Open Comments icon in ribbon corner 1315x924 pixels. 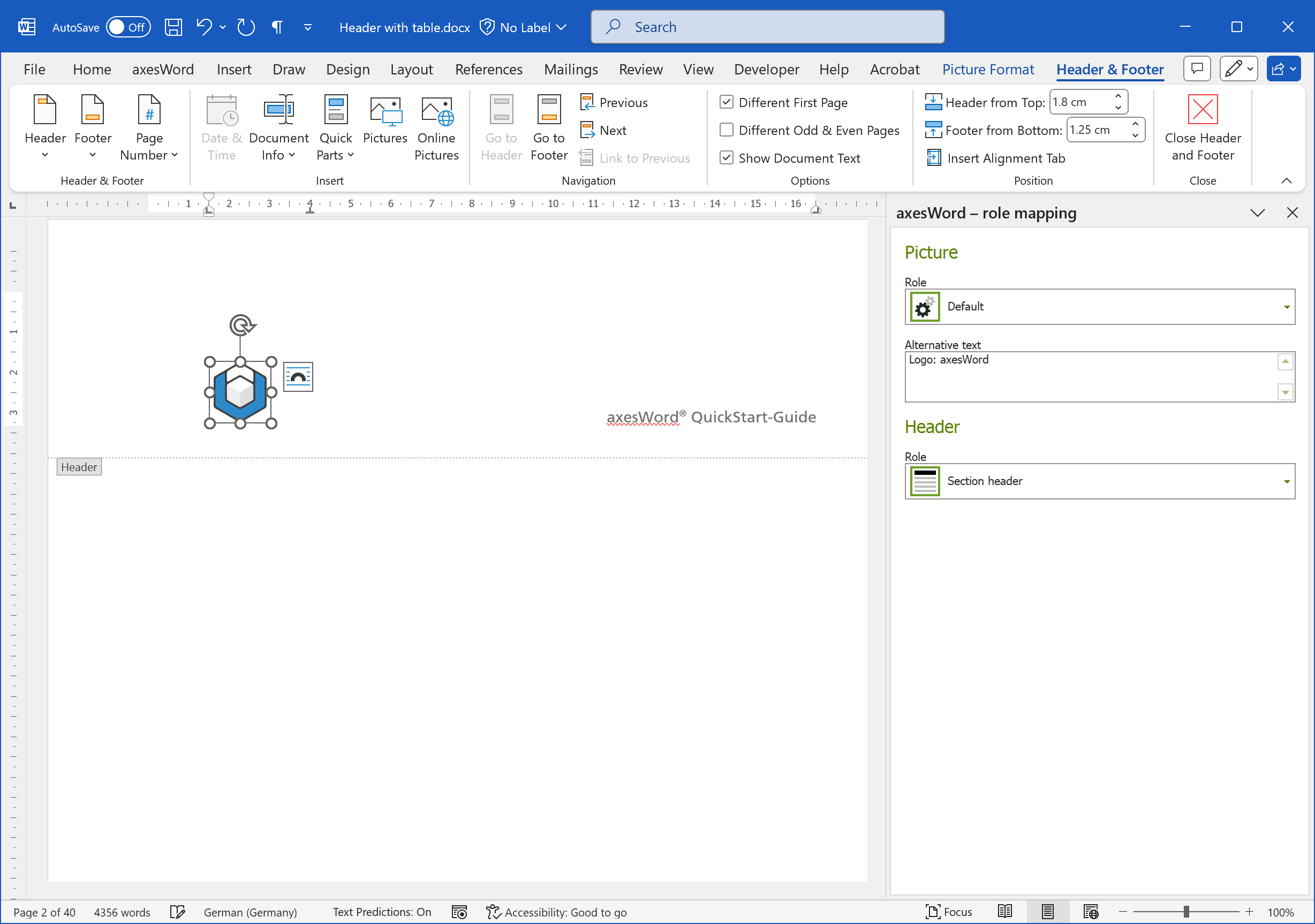pos(1197,69)
